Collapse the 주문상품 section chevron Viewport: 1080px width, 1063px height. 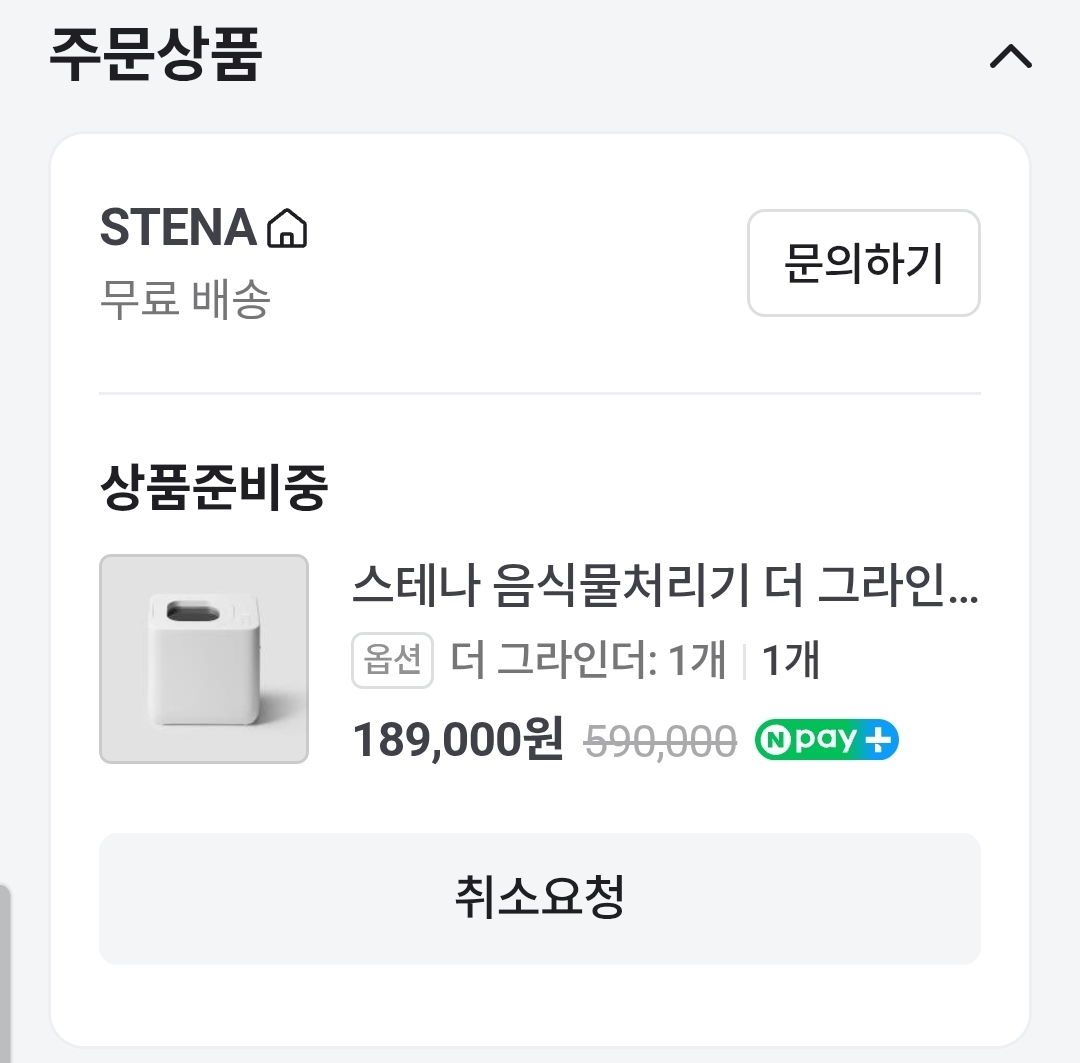coord(1010,58)
